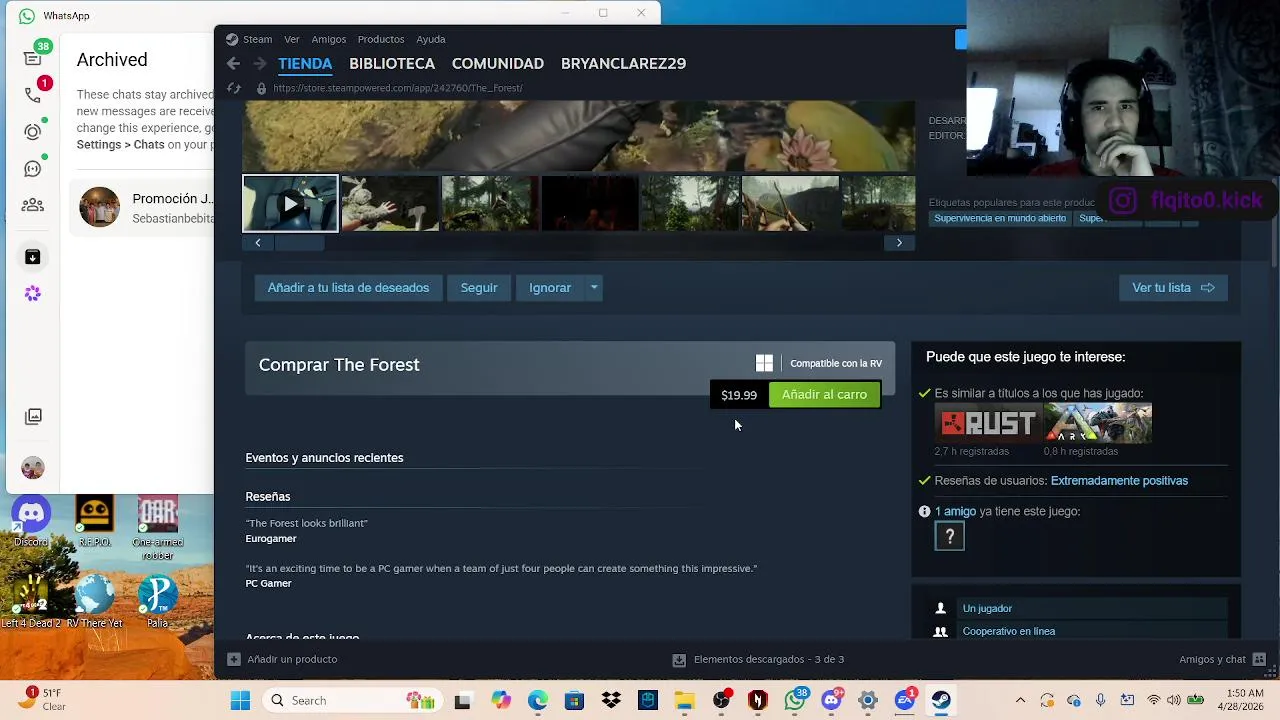Viewport: 1280px width, 720px height.
Task: Click Ver tu lista button
Action: [x=1173, y=288]
